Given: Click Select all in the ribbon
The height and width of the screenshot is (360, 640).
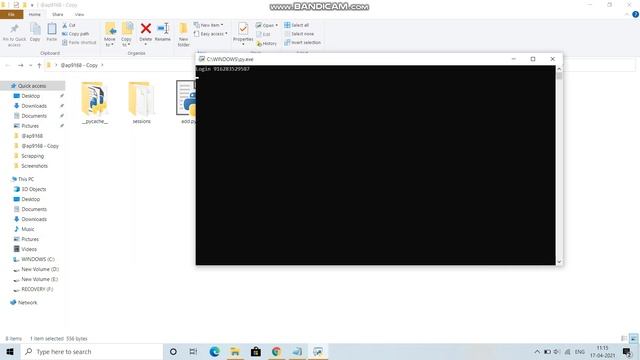Looking at the screenshot, I should (296, 25).
